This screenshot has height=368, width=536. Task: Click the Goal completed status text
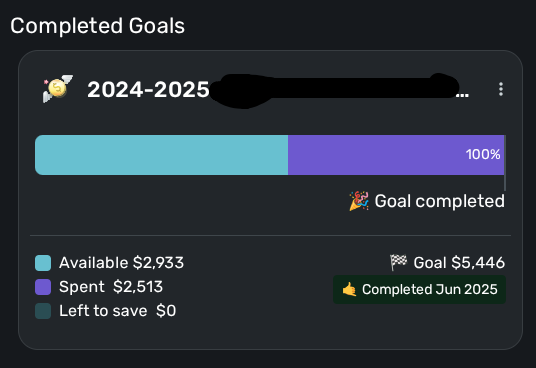[440, 201]
